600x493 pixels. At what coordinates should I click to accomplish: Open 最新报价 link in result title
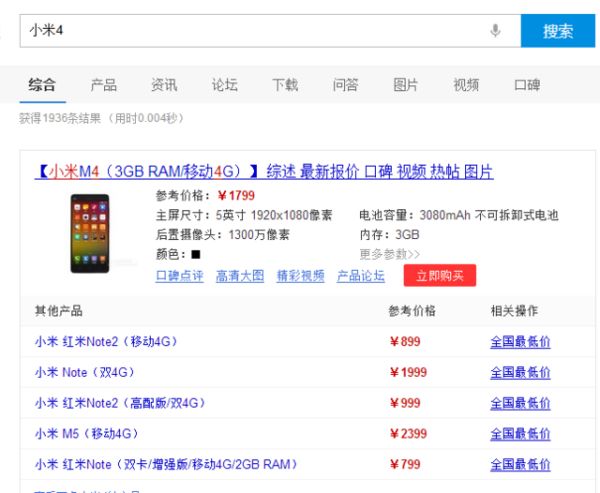[x=329, y=171]
